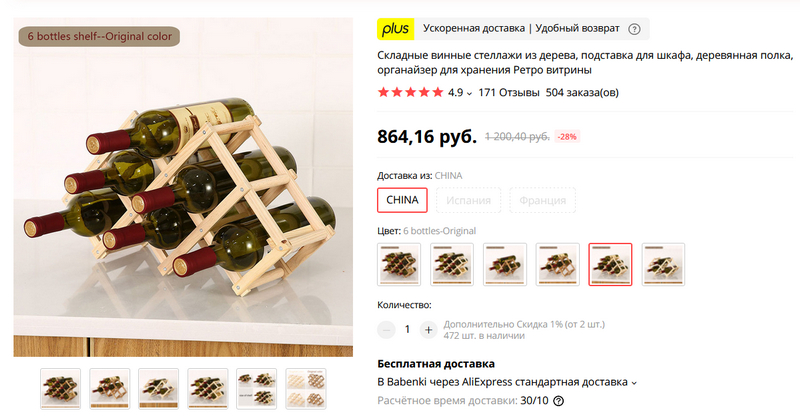800x419 pixels.
Task: Select Франция shipping origin option
Action: (542, 200)
